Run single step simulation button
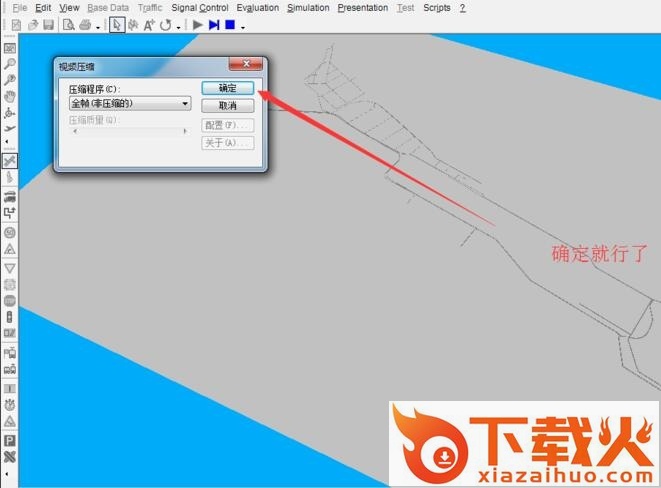 pyautogui.click(x=214, y=25)
